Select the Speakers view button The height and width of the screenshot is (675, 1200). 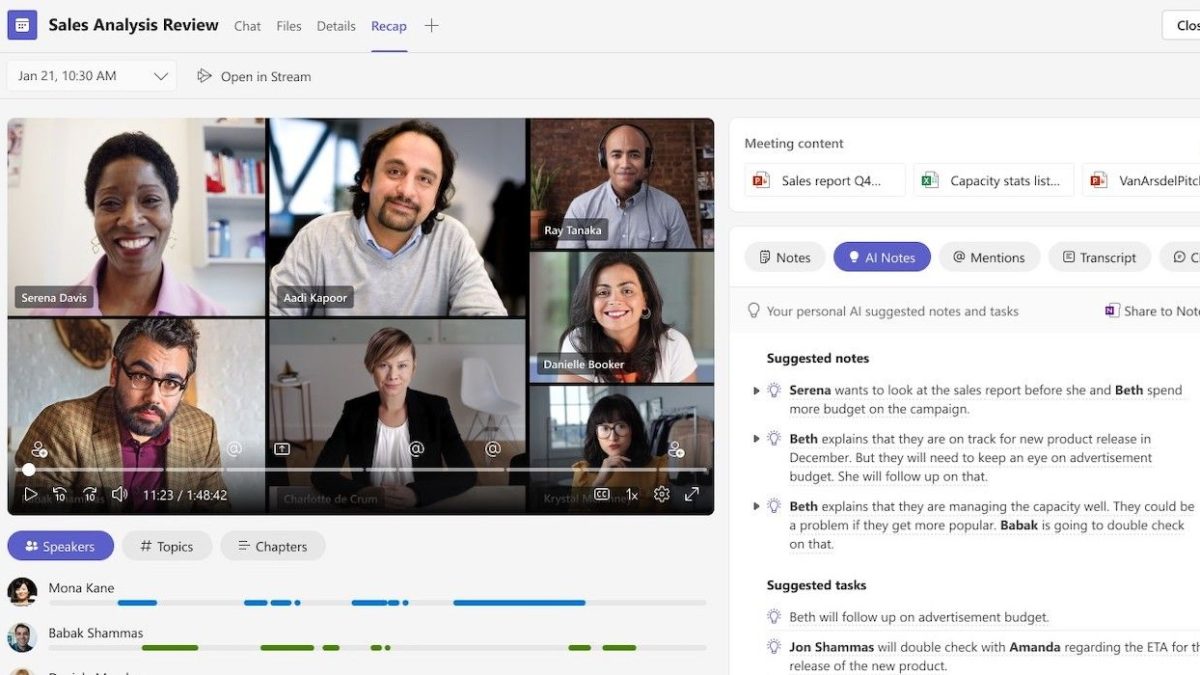(x=60, y=546)
